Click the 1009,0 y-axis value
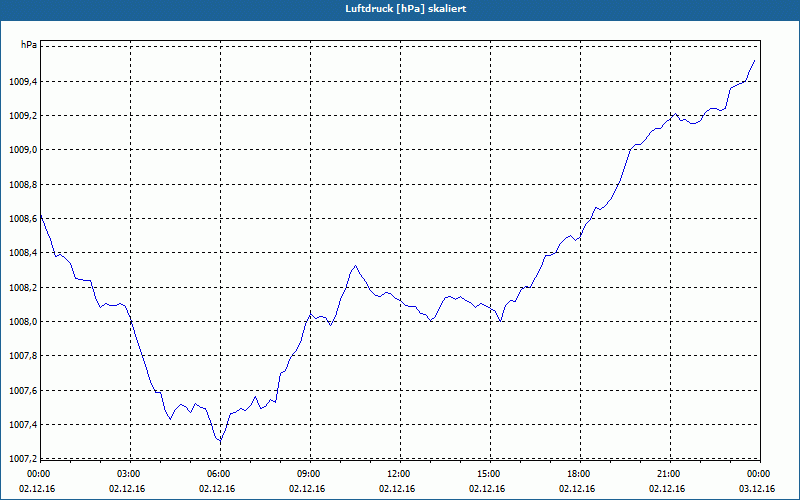The width and height of the screenshot is (800, 500). click(23, 150)
